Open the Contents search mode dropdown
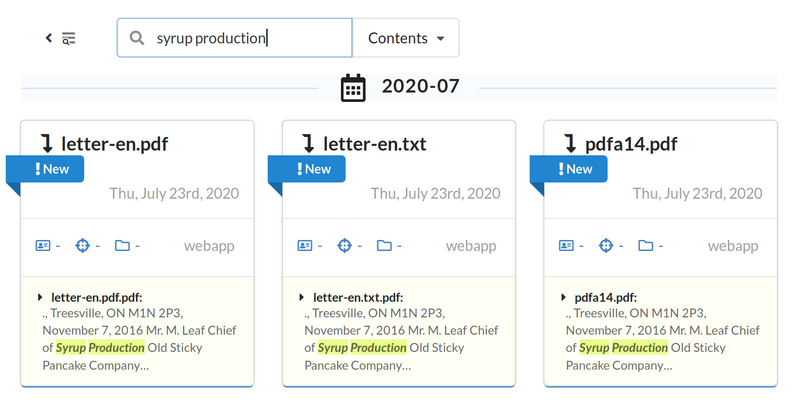The height and width of the screenshot is (400, 800). pos(406,38)
